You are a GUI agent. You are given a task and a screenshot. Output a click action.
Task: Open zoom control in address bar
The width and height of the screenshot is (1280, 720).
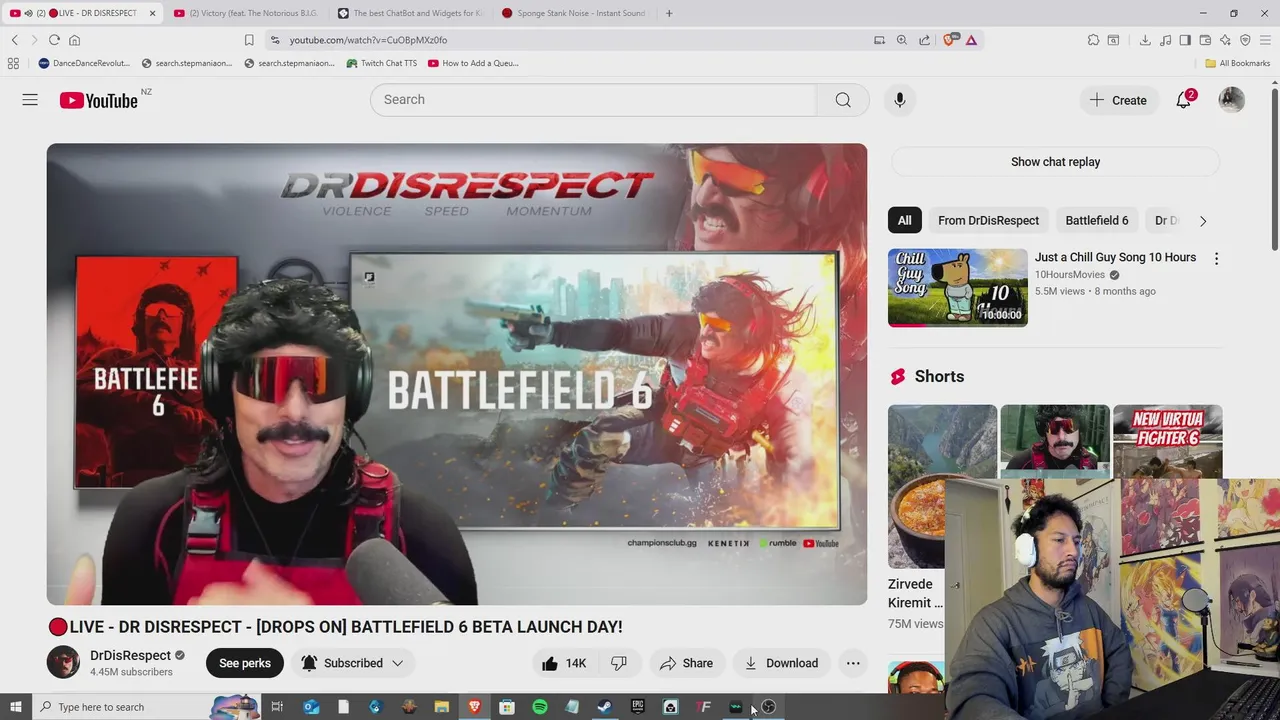(902, 40)
